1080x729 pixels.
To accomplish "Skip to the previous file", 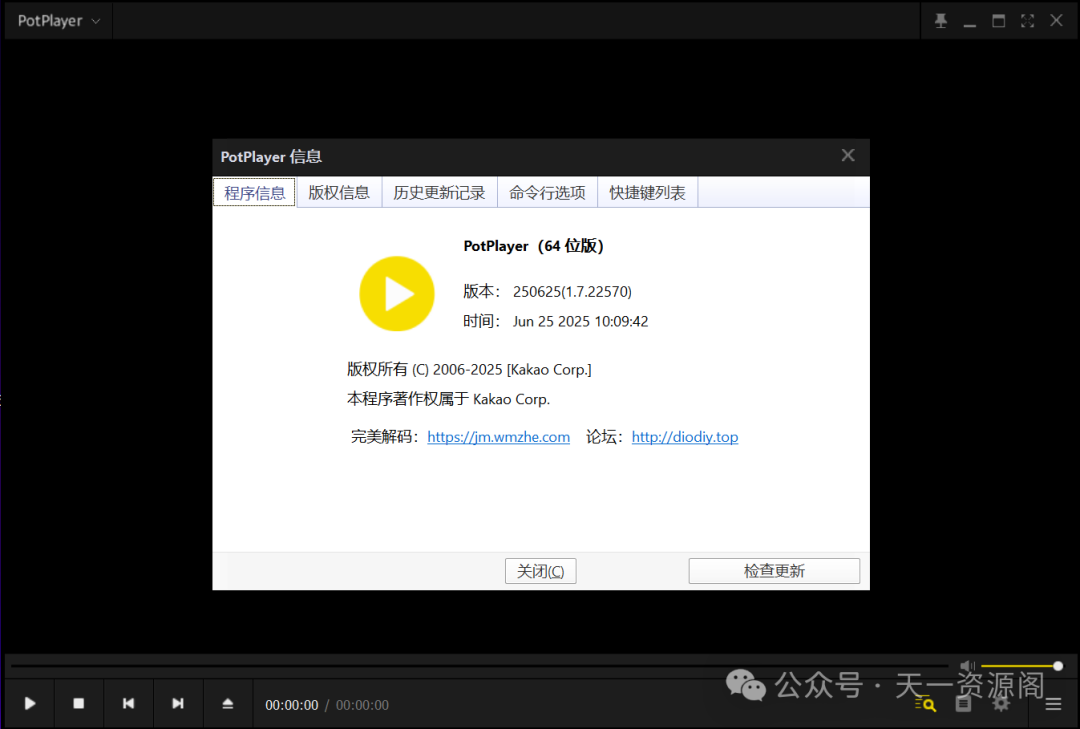I will (x=128, y=703).
